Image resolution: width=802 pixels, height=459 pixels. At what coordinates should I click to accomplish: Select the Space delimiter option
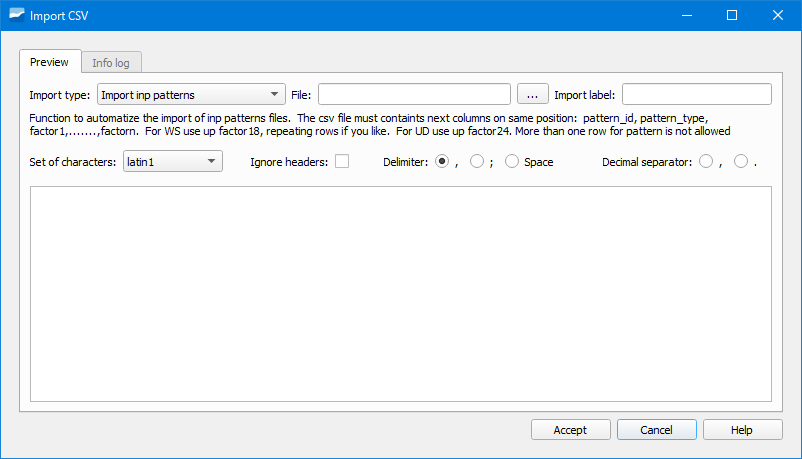pos(512,161)
